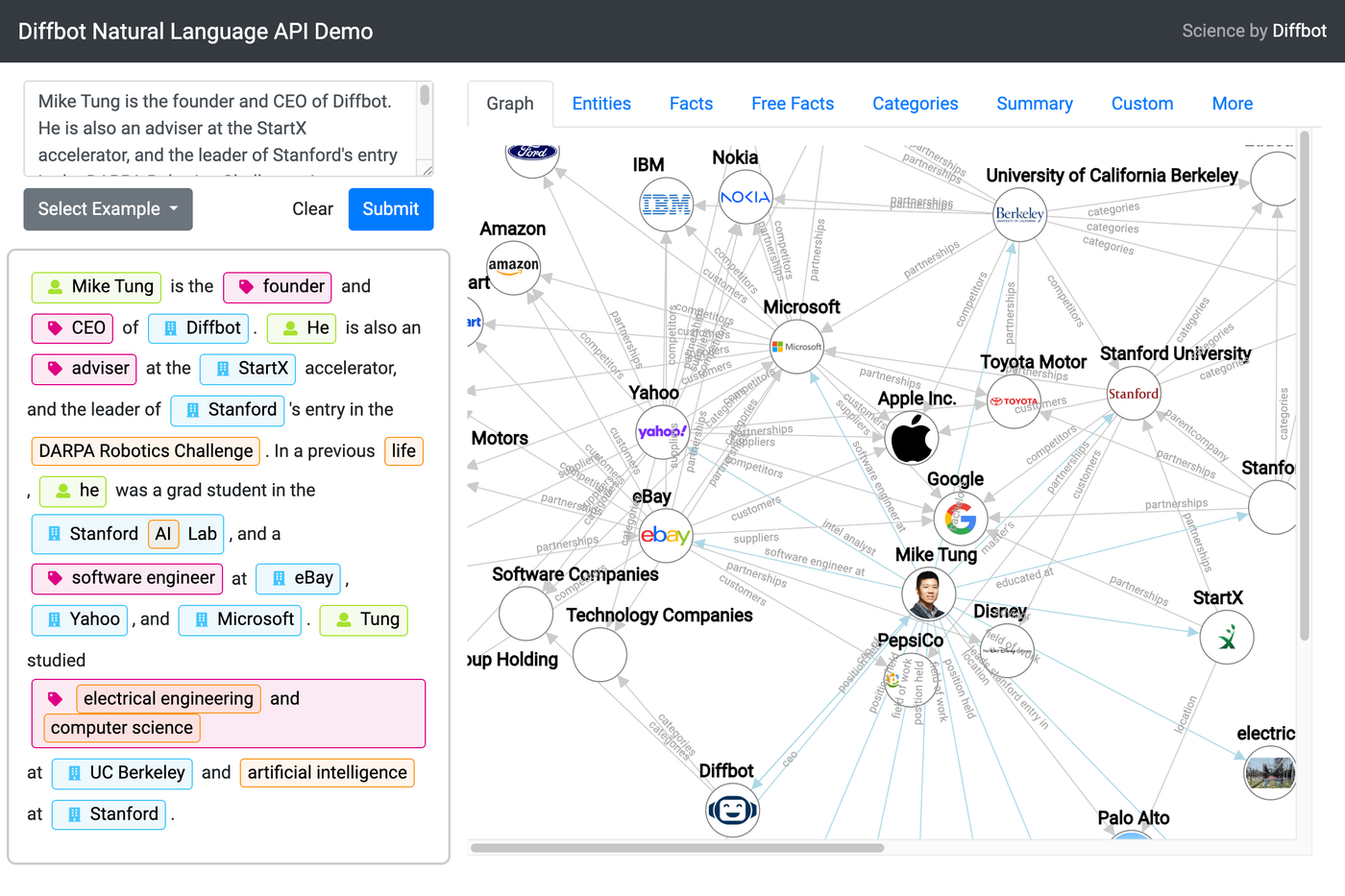Select the Mike Tung photo node
1345x896 pixels.
929,593
